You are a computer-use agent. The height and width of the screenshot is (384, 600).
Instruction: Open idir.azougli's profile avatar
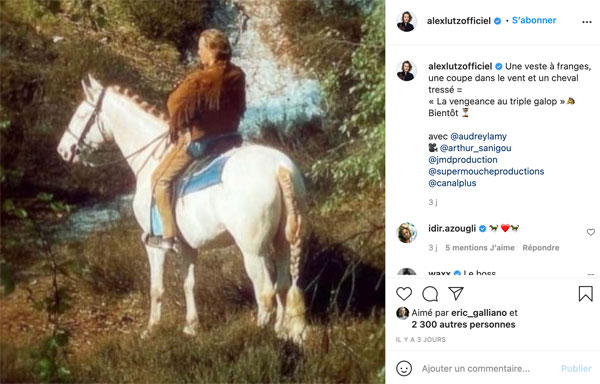pyautogui.click(x=406, y=233)
